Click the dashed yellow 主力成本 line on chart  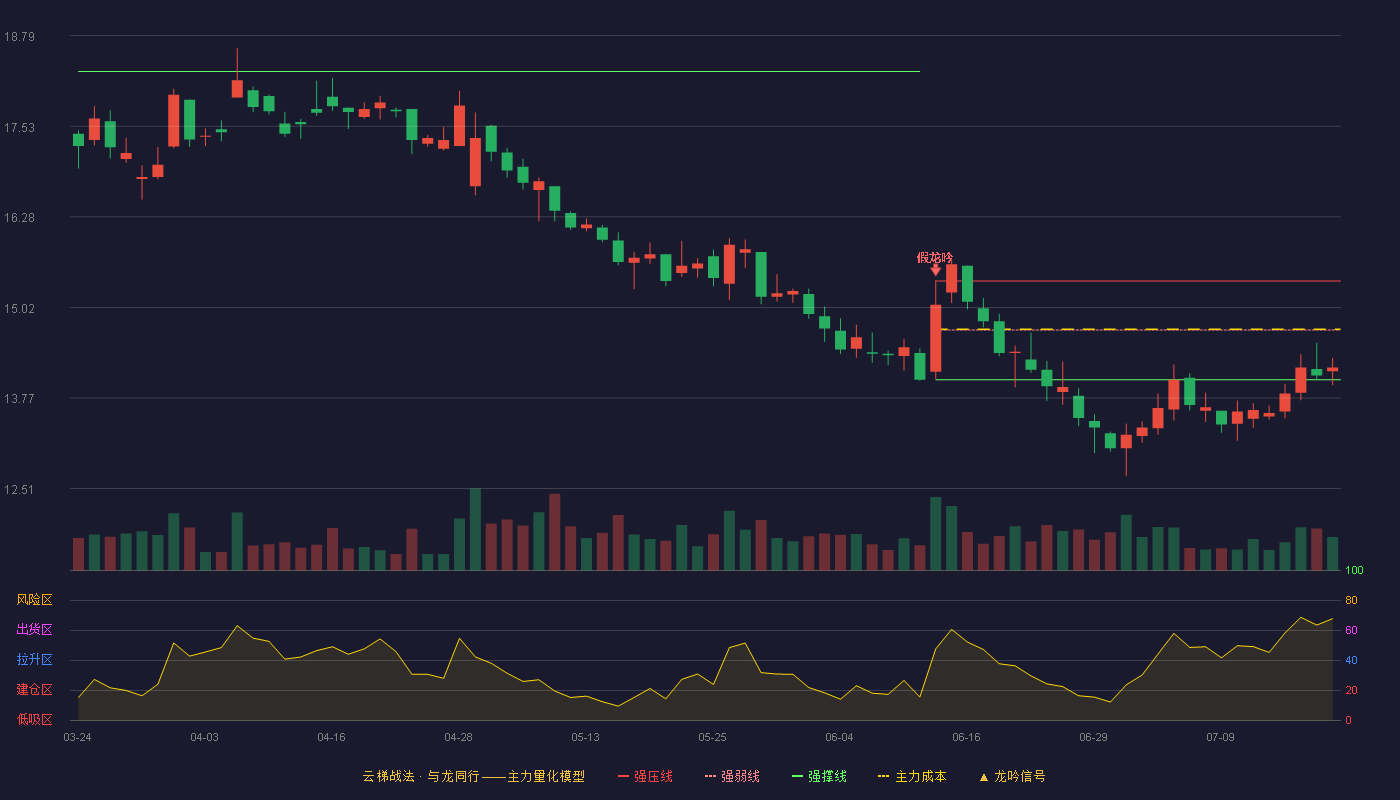(x=1140, y=329)
